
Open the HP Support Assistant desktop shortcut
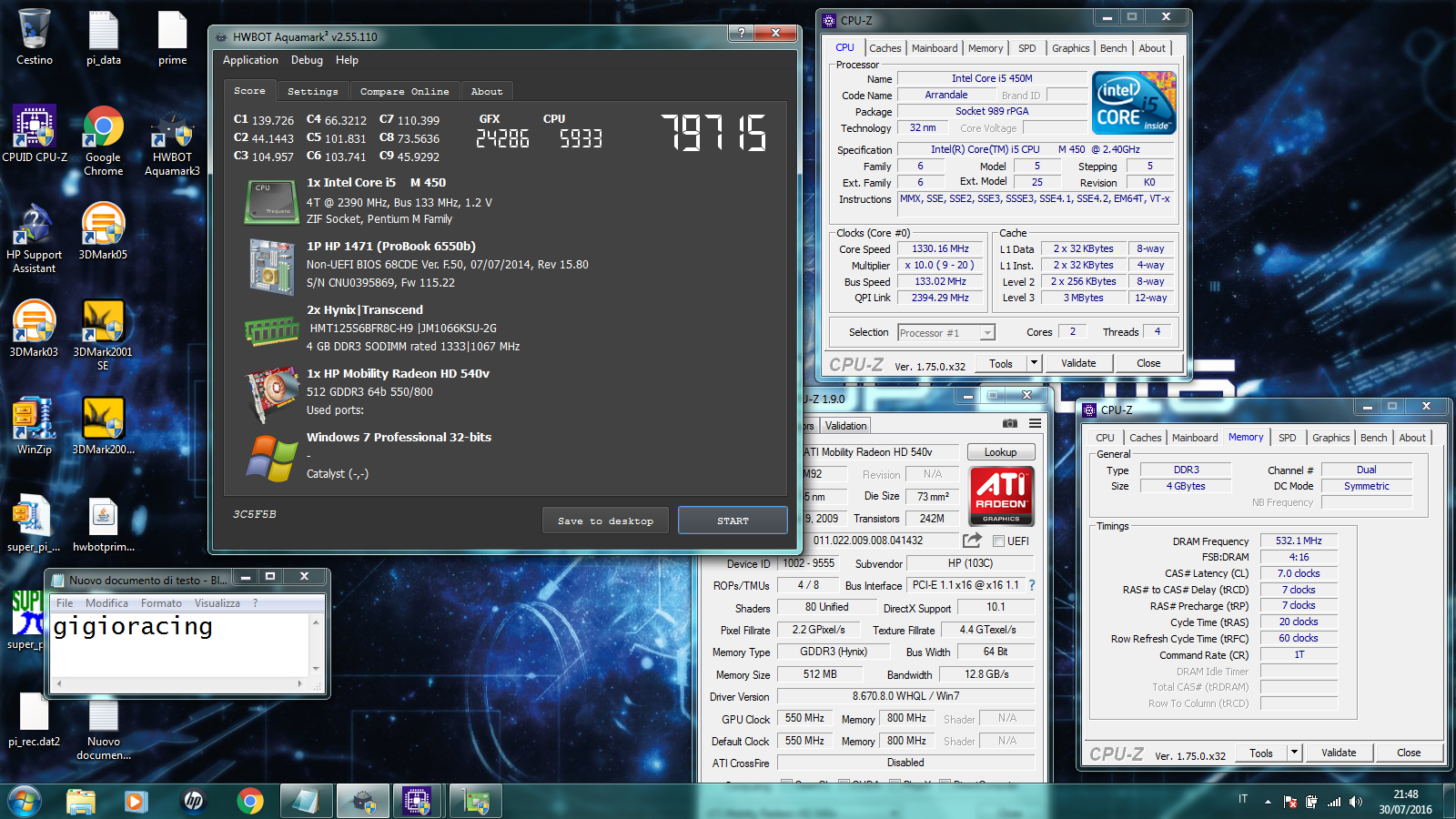click(x=35, y=238)
